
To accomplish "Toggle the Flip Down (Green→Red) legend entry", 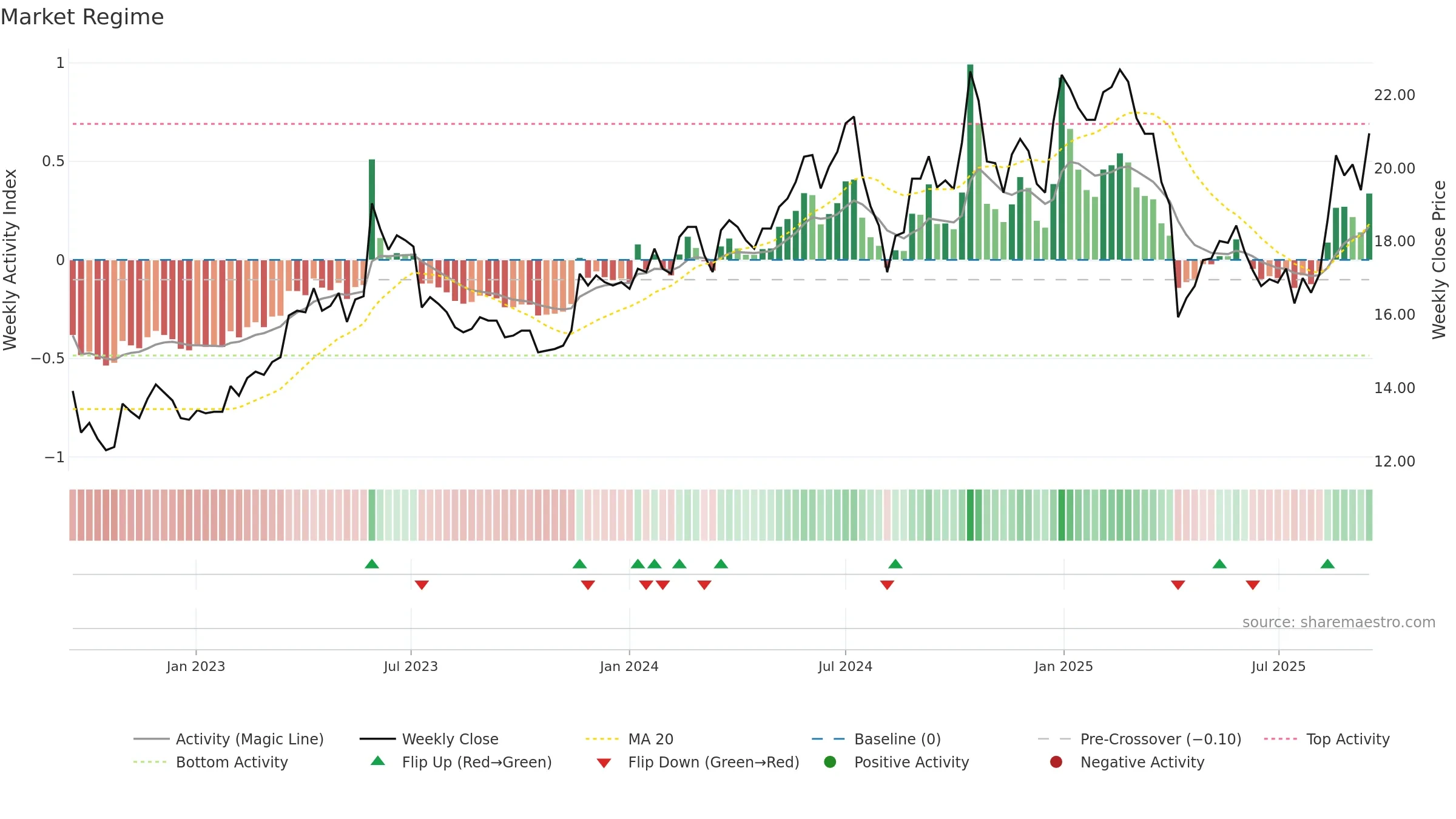I will pyautogui.click(x=698, y=762).
